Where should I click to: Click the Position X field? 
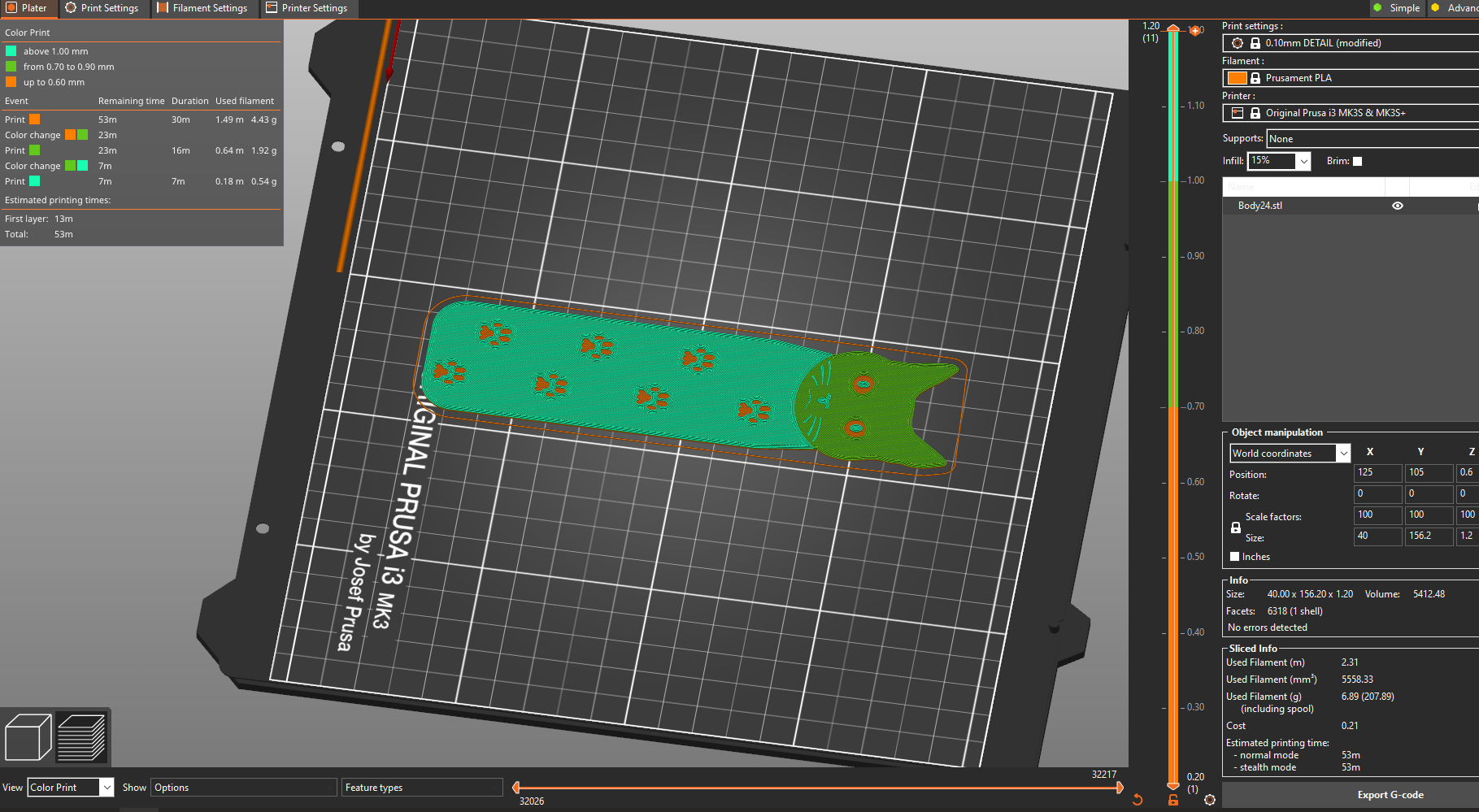point(1377,472)
